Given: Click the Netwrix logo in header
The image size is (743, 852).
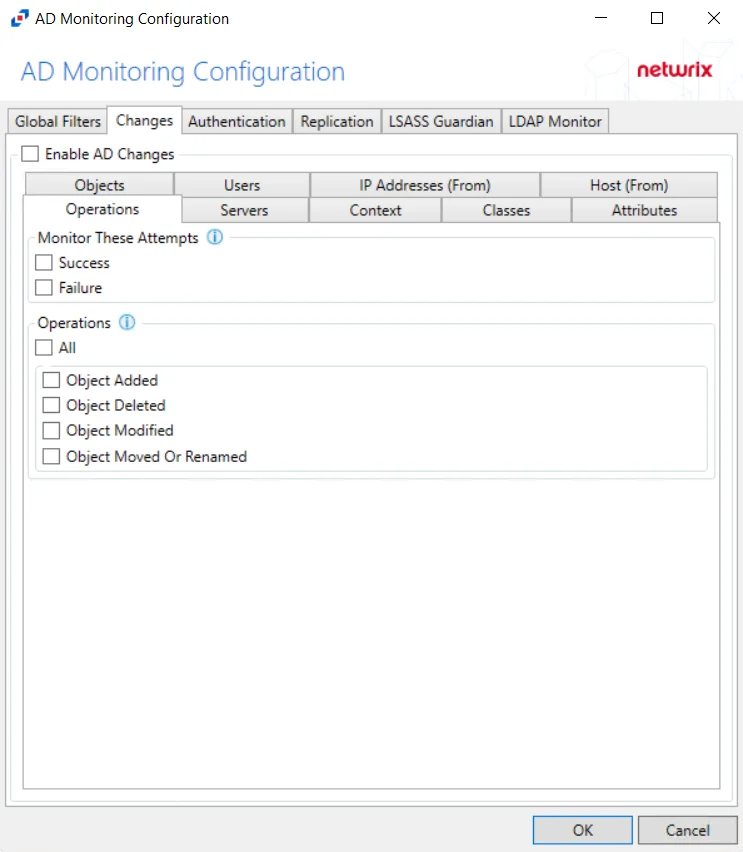Looking at the screenshot, I should pos(674,70).
